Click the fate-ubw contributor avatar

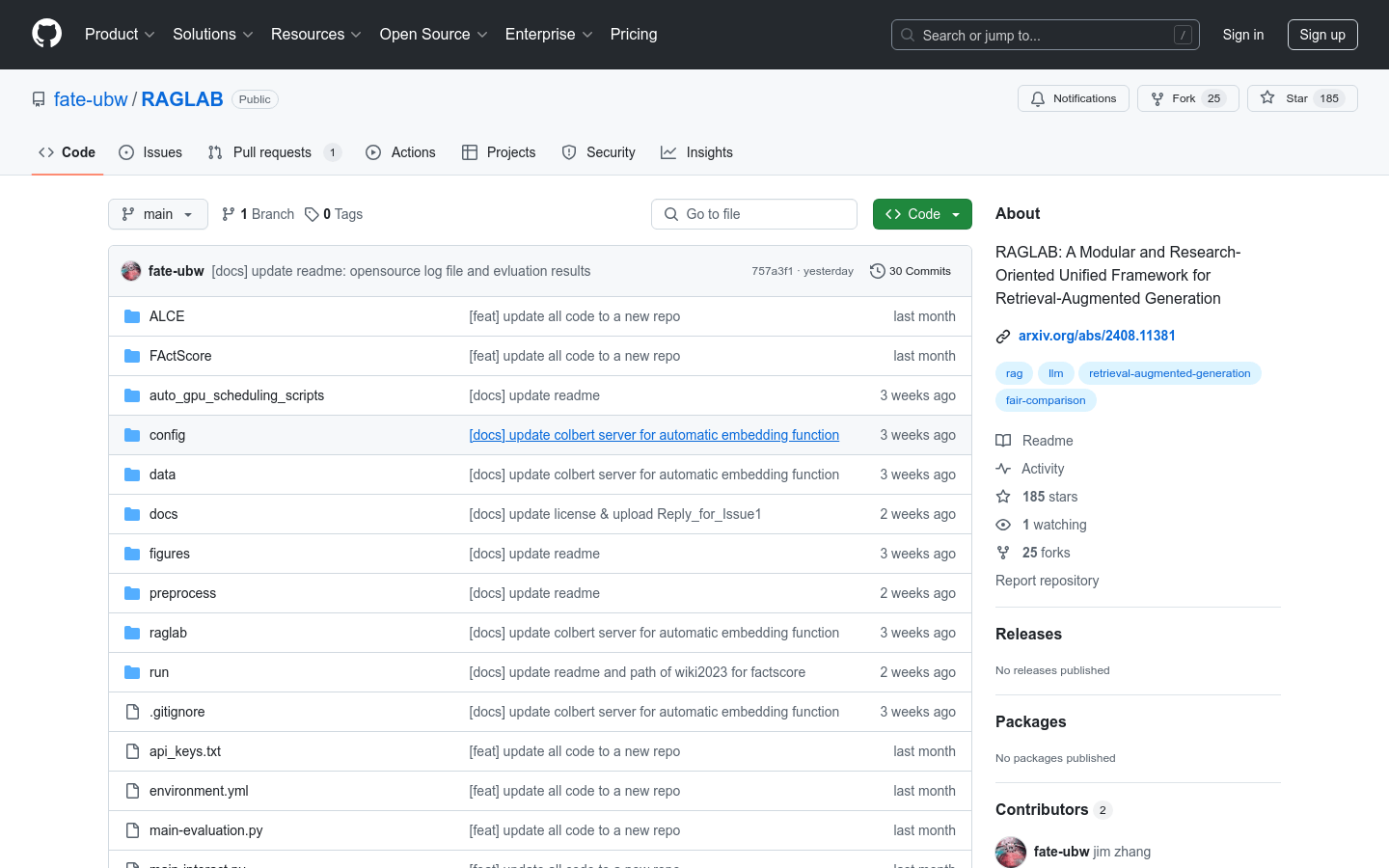click(x=1011, y=852)
